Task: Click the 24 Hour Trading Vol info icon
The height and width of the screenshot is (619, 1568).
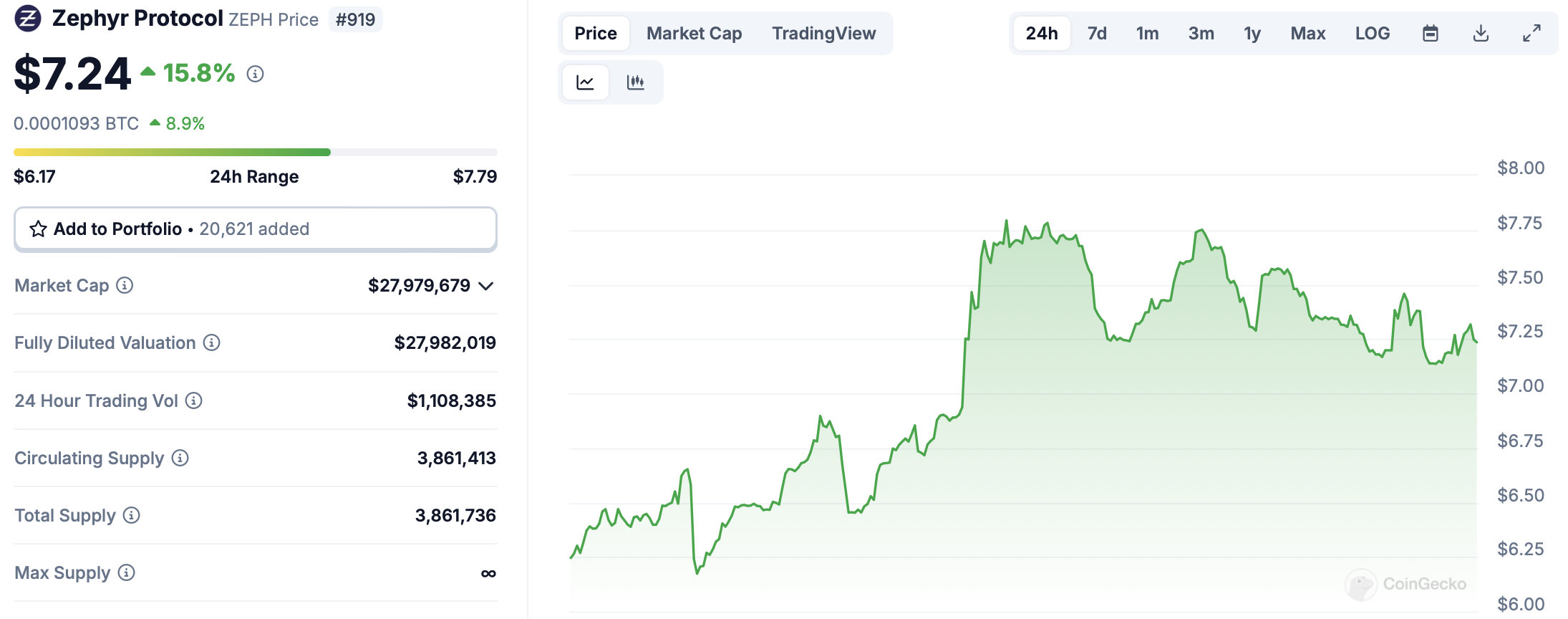Action: click(194, 400)
